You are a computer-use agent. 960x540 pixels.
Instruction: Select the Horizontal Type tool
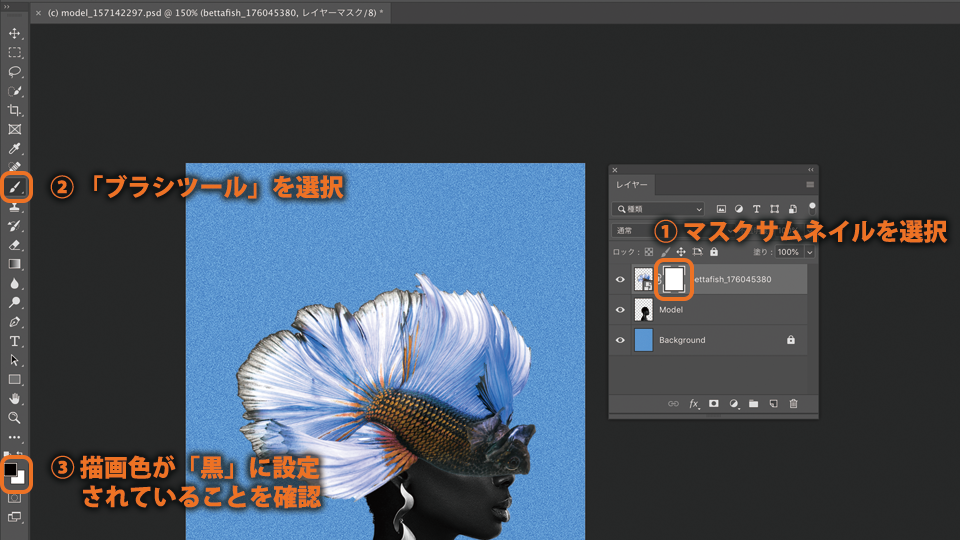pos(14,341)
